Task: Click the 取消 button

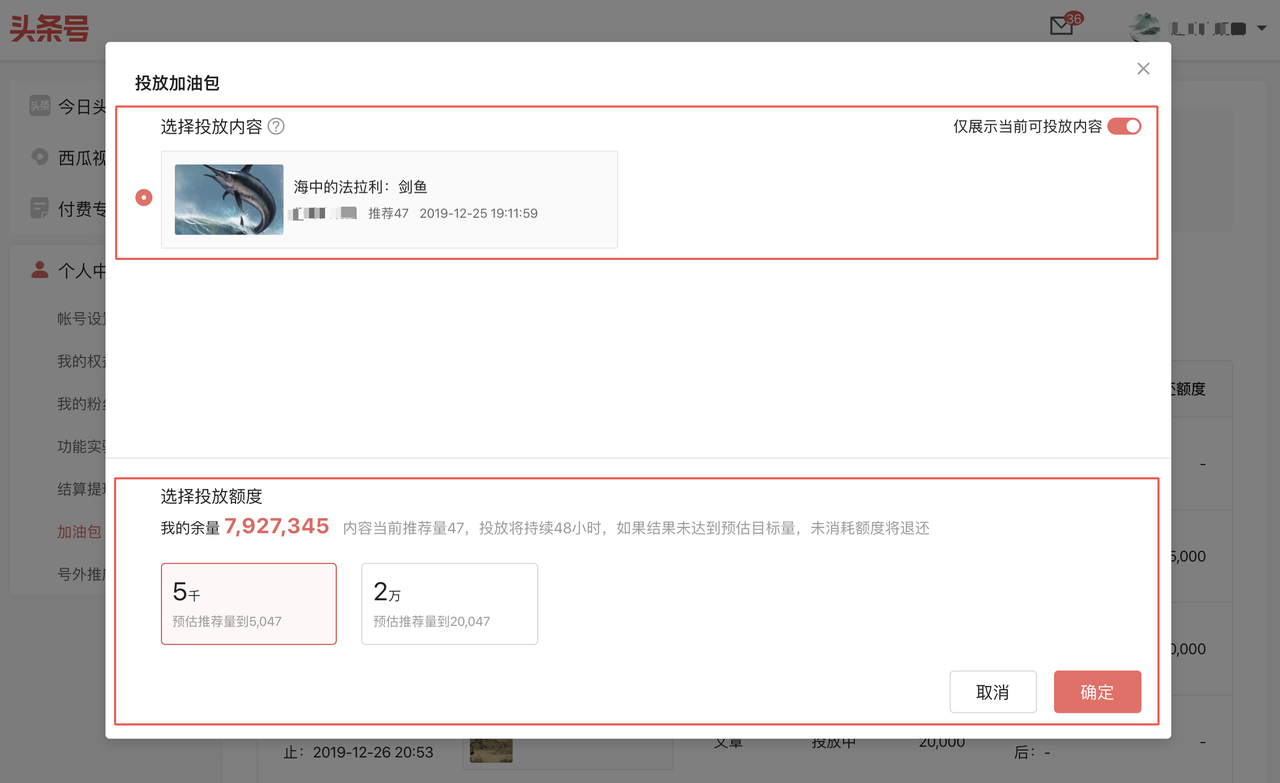Action: click(x=993, y=692)
